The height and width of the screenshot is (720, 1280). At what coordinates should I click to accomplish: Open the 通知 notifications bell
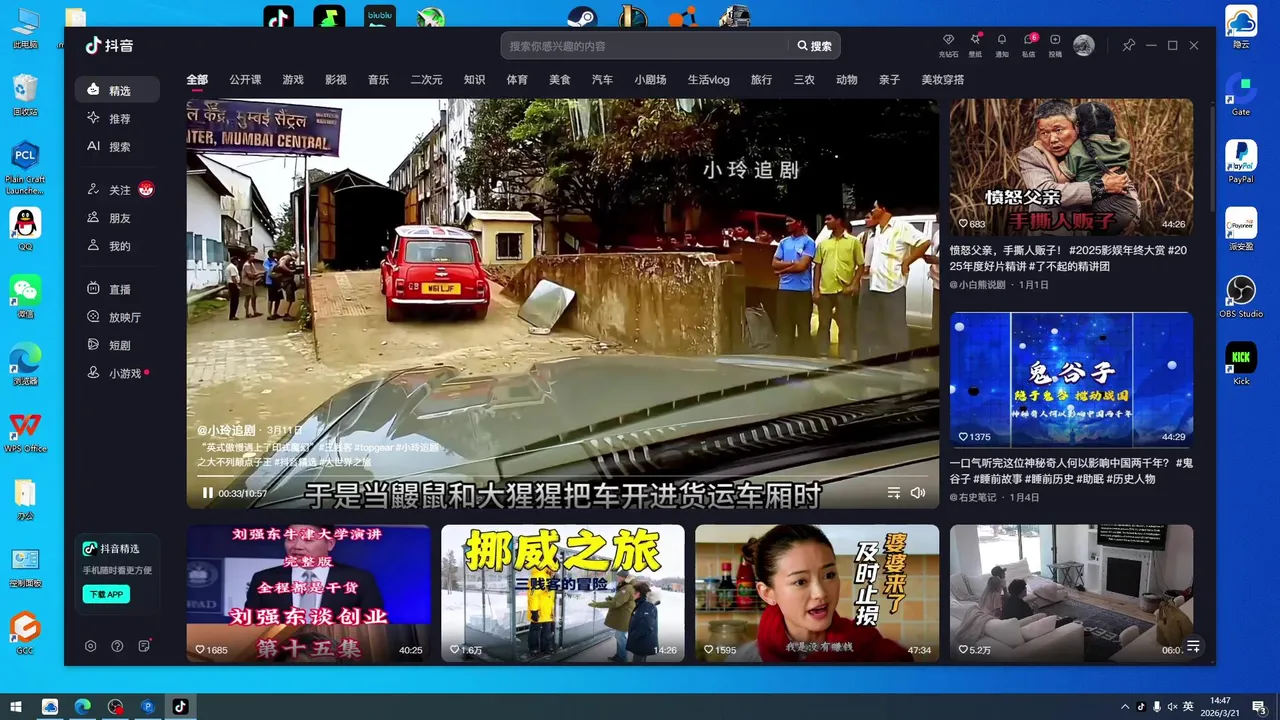point(1002,45)
